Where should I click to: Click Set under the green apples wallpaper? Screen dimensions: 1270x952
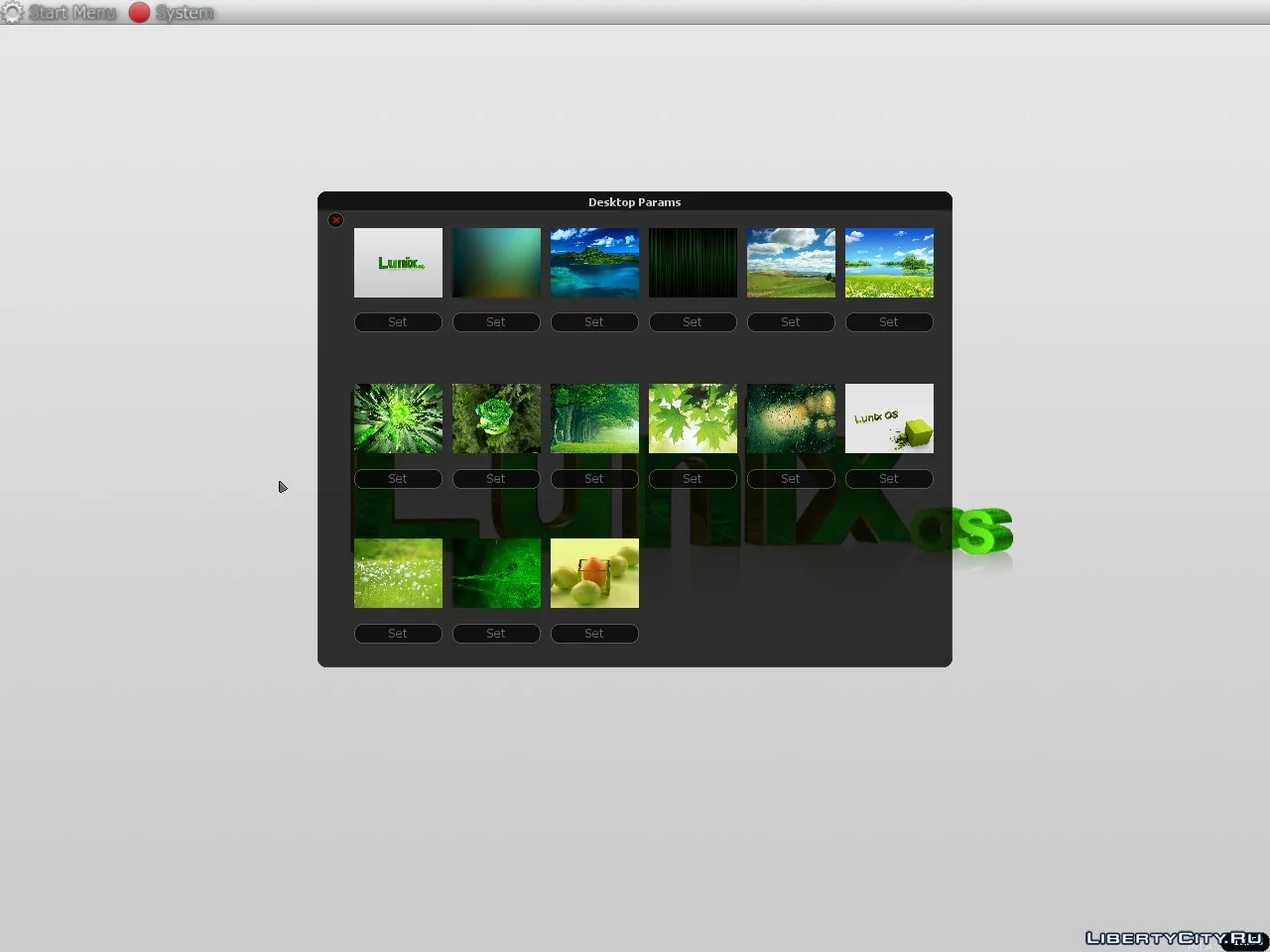coord(594,634)
